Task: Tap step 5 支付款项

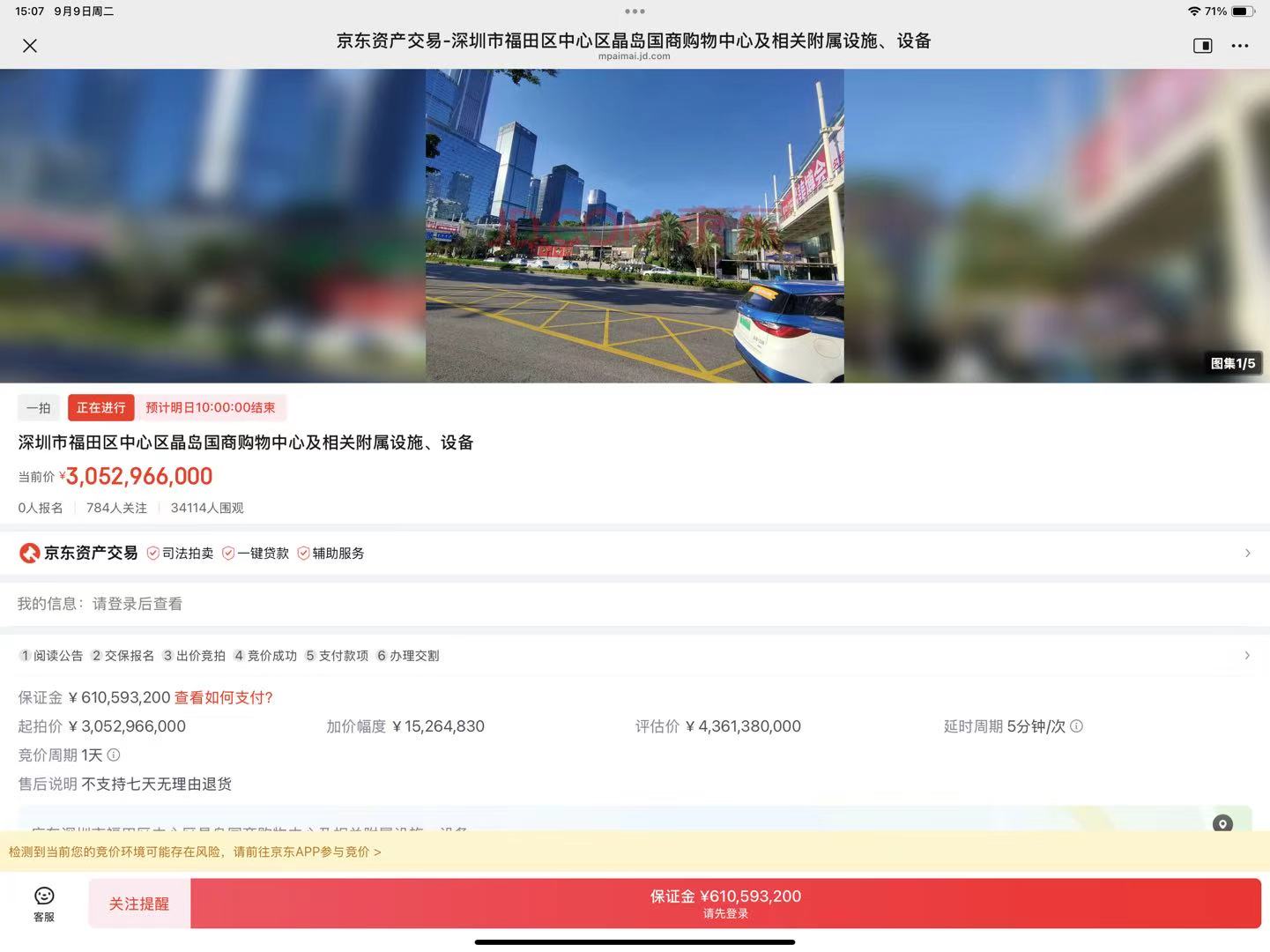Action: click(x=337, y=656)
